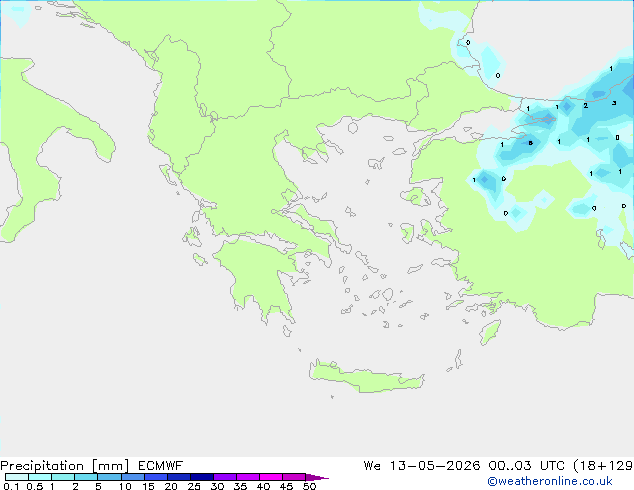This screenshot has height=490, width=634.
Task: Click the '3' precipitation value on the map
Action: click(x=614, y=103)
